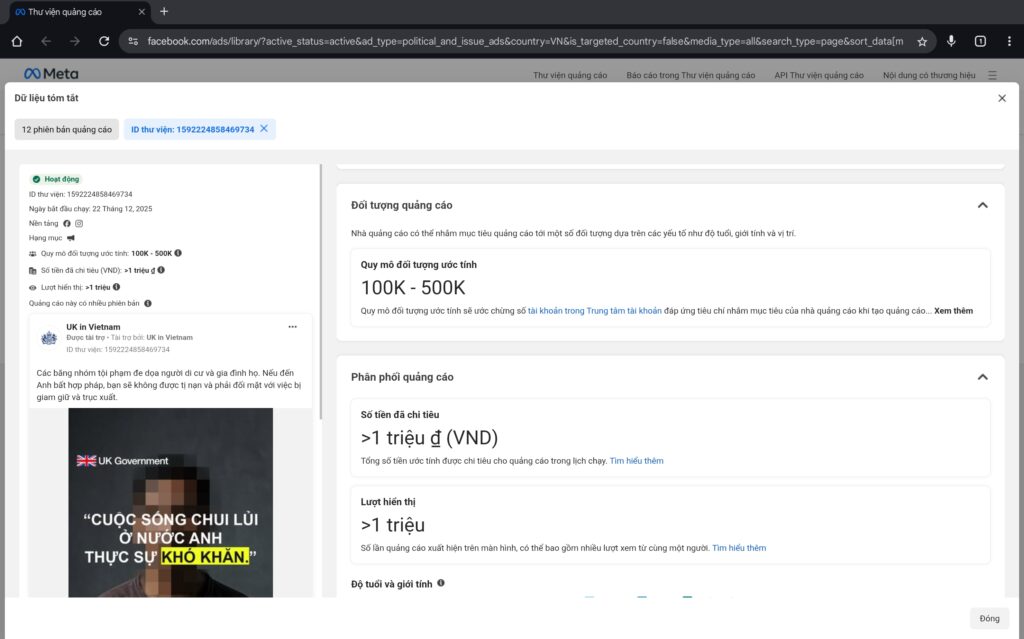Click the Instagram platform icon

[x=79, y=223]
